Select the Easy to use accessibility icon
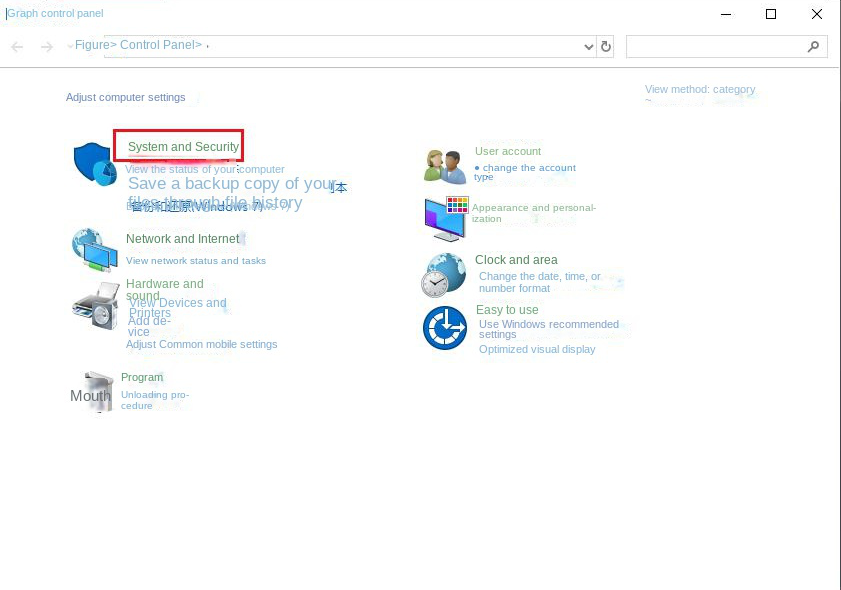The height and width of the screenshot is (590, 841). tap(444, 327)
